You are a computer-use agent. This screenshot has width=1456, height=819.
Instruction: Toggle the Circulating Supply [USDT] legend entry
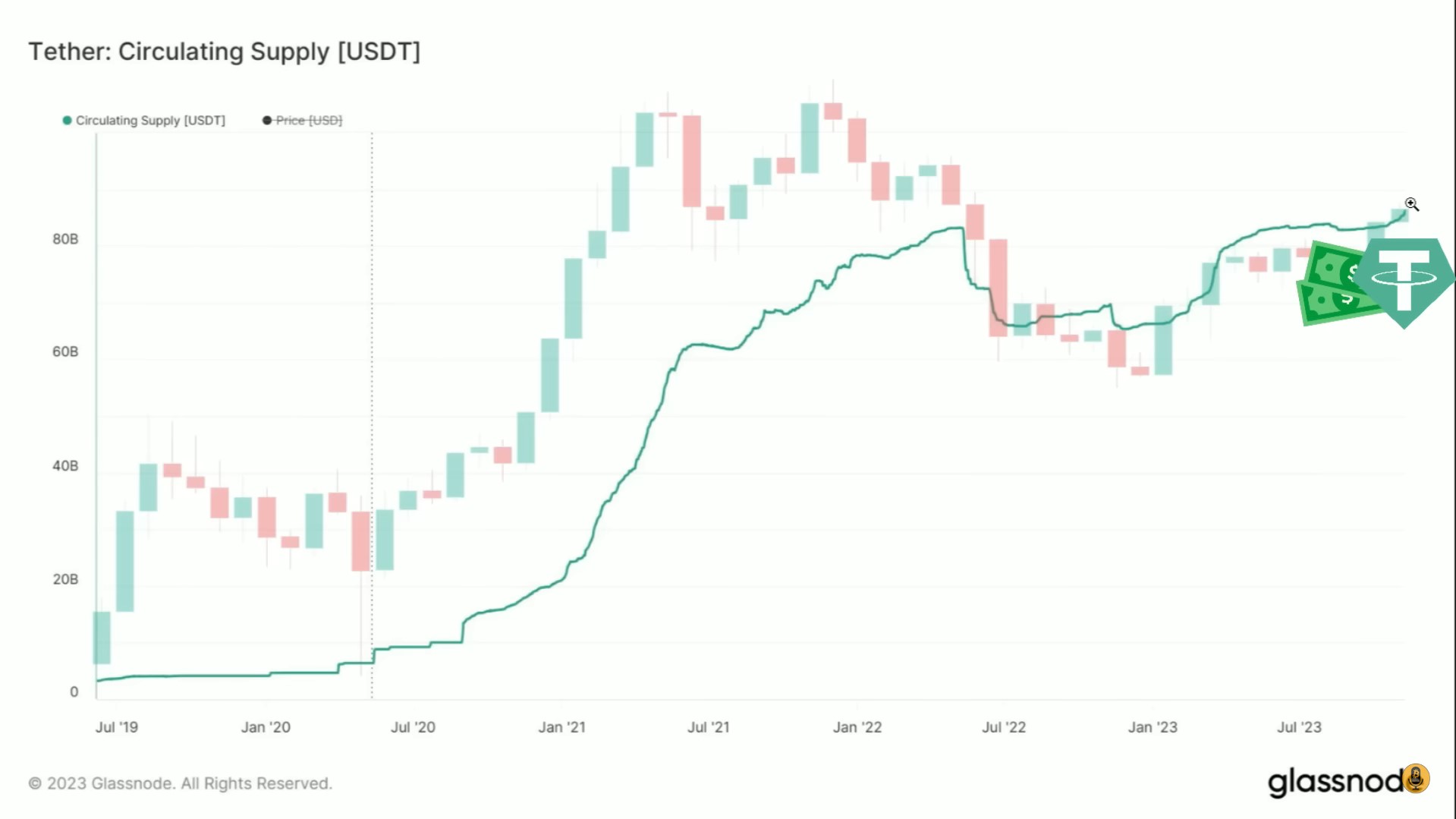click(150, 121)
